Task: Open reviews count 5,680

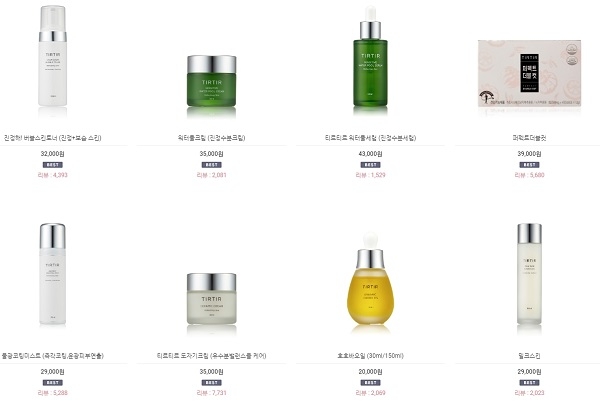Action: point(529,175)
